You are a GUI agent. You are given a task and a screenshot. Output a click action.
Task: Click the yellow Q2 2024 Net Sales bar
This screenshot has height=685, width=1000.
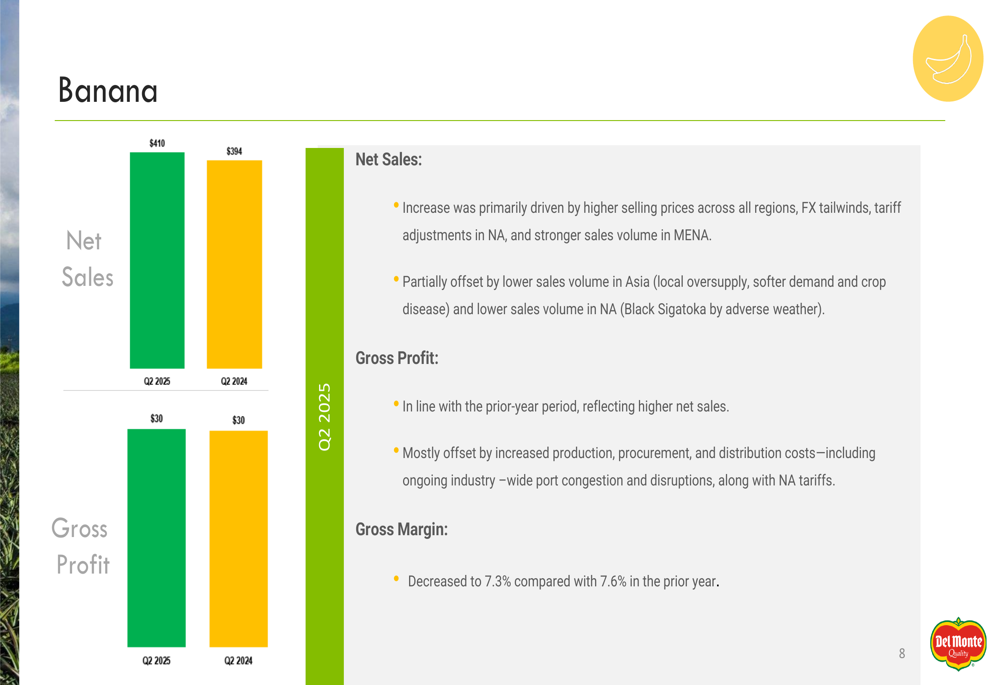coord(234,264)
